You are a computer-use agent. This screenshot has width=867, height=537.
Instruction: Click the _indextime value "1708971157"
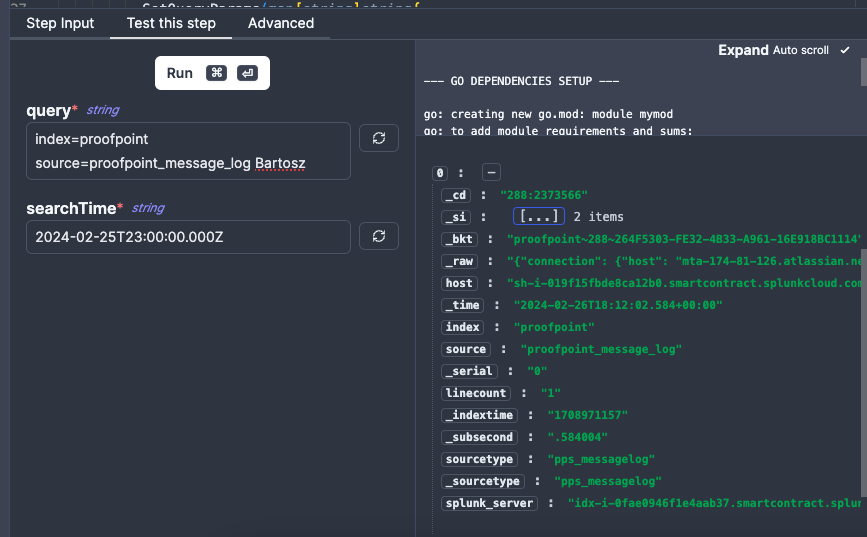[x=587, y=415]
